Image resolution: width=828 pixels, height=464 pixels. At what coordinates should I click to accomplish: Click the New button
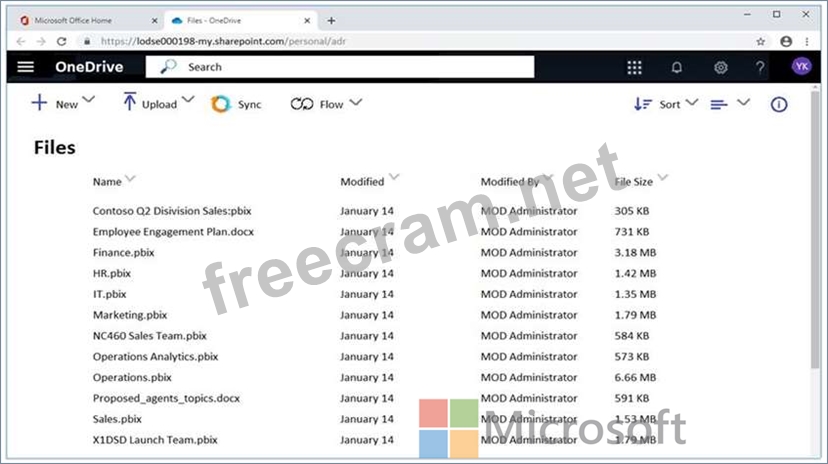[x=54, y=104]
